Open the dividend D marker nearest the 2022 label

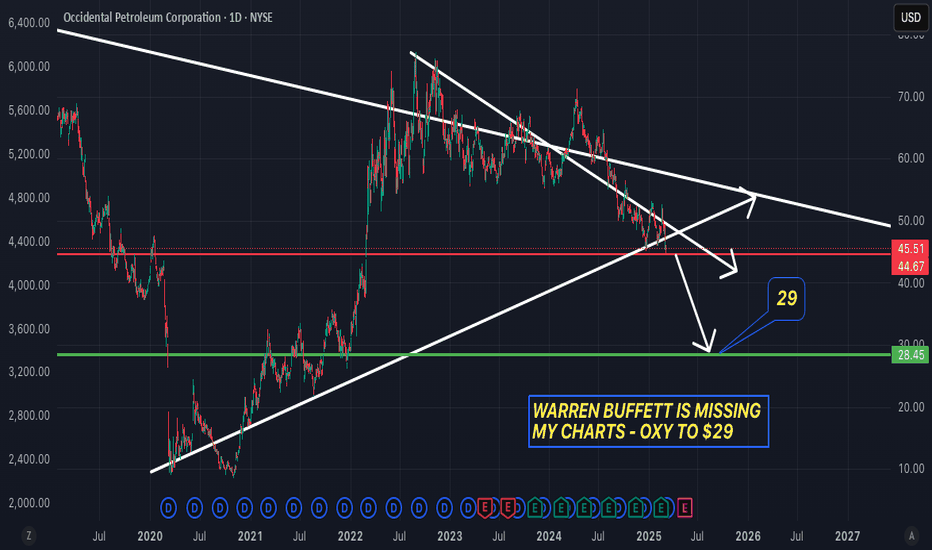coord(345,508)
